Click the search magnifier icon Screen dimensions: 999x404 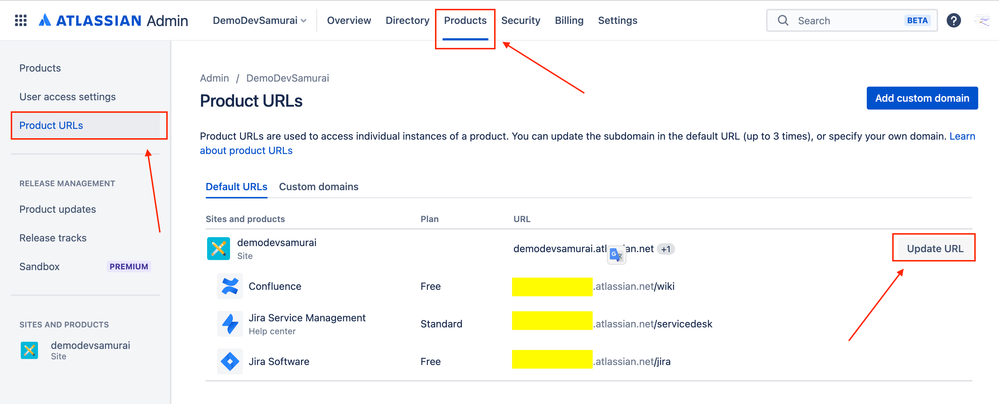pos(784,20)
